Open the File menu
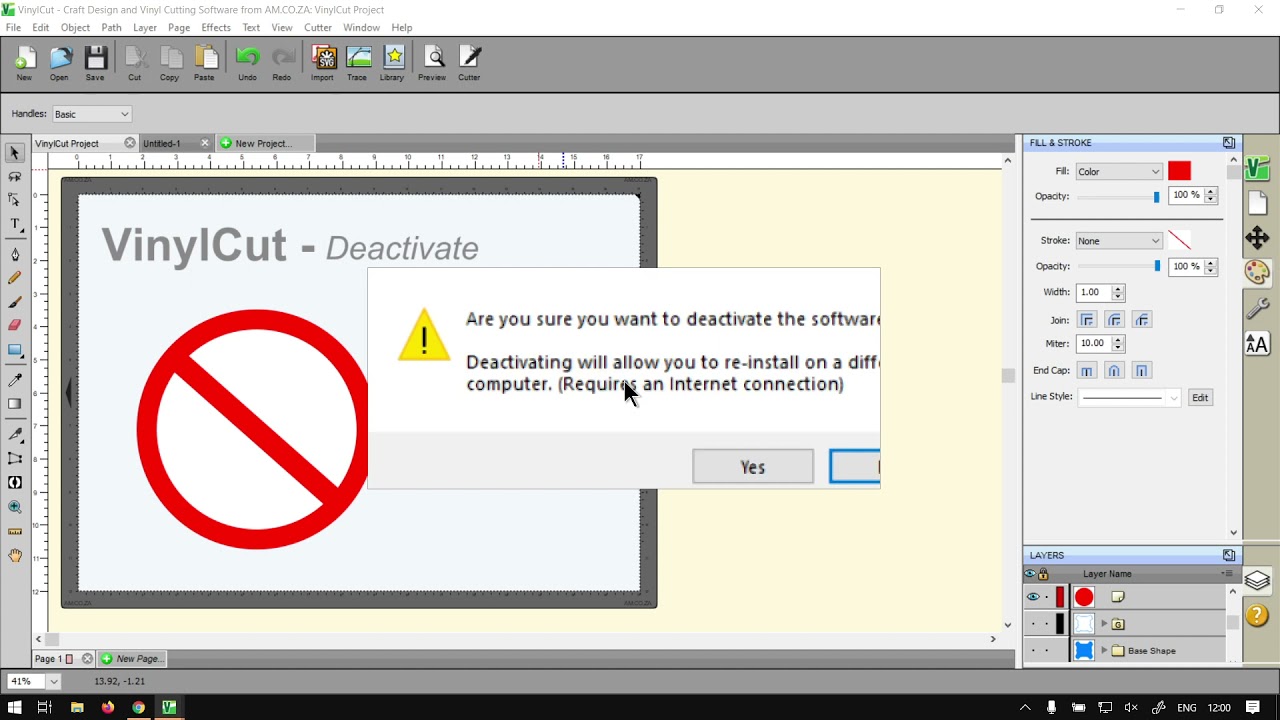1280x720 pixels. point(13,27)
